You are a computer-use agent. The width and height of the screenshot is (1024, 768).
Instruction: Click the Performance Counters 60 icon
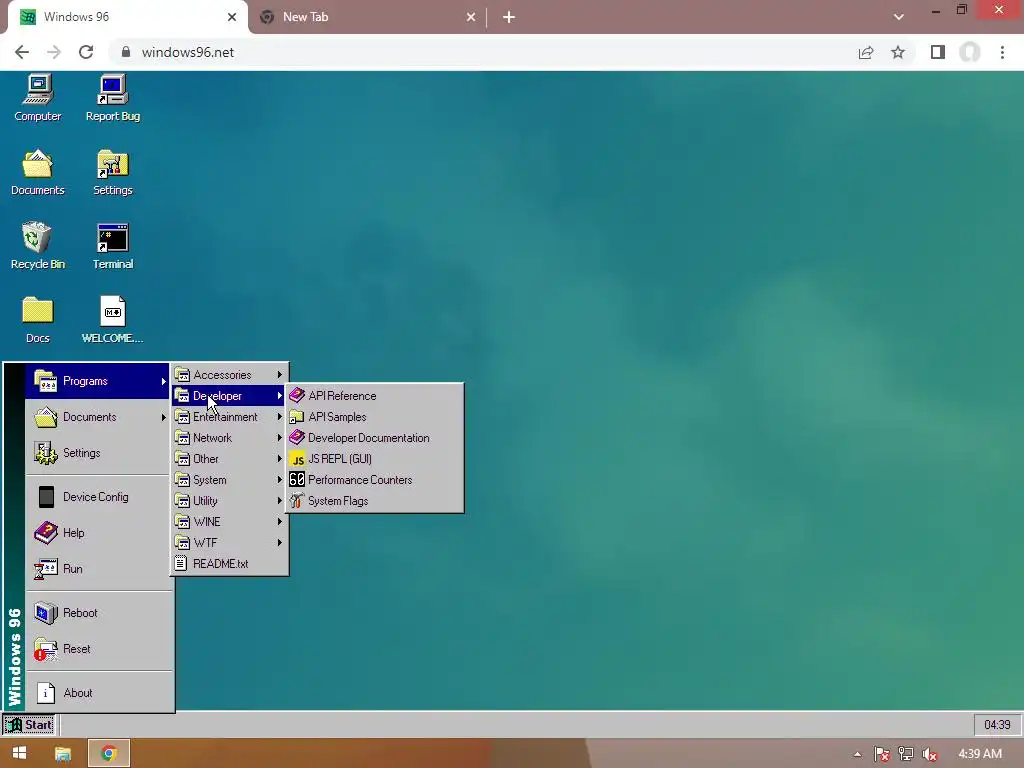click(x=297, y=479)
